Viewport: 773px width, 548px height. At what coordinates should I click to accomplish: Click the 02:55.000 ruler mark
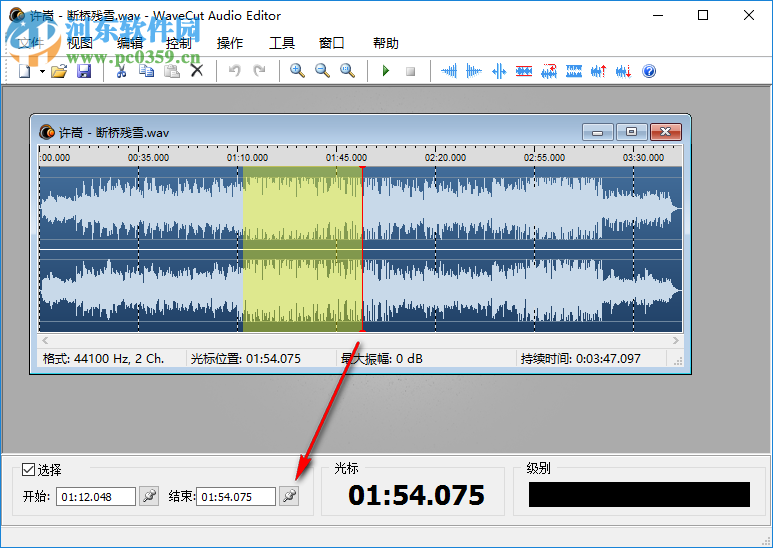pos(544,158)
